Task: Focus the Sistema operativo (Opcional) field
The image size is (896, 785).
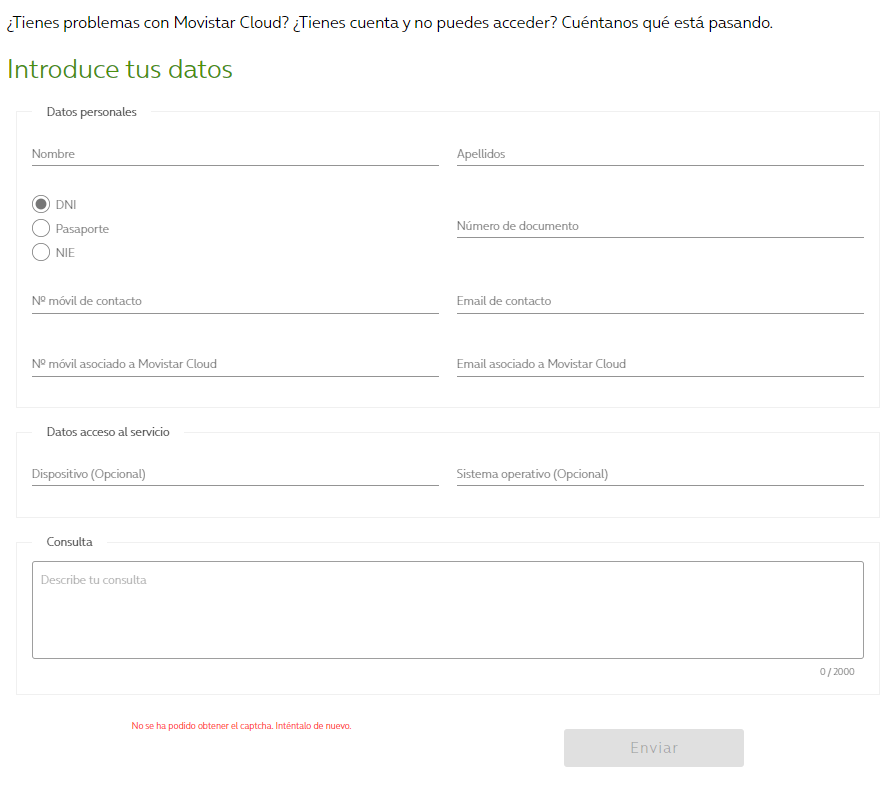Action: (660, 474)
